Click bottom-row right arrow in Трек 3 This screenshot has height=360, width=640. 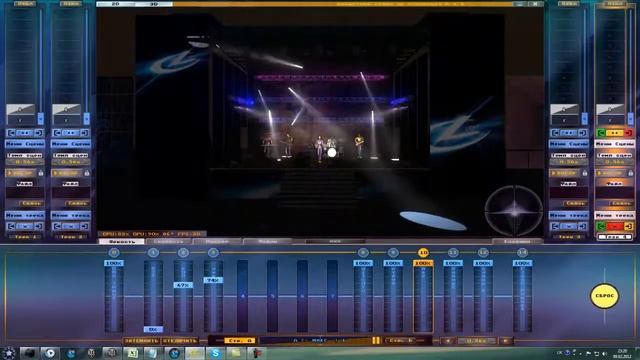(x=582, y=226)
